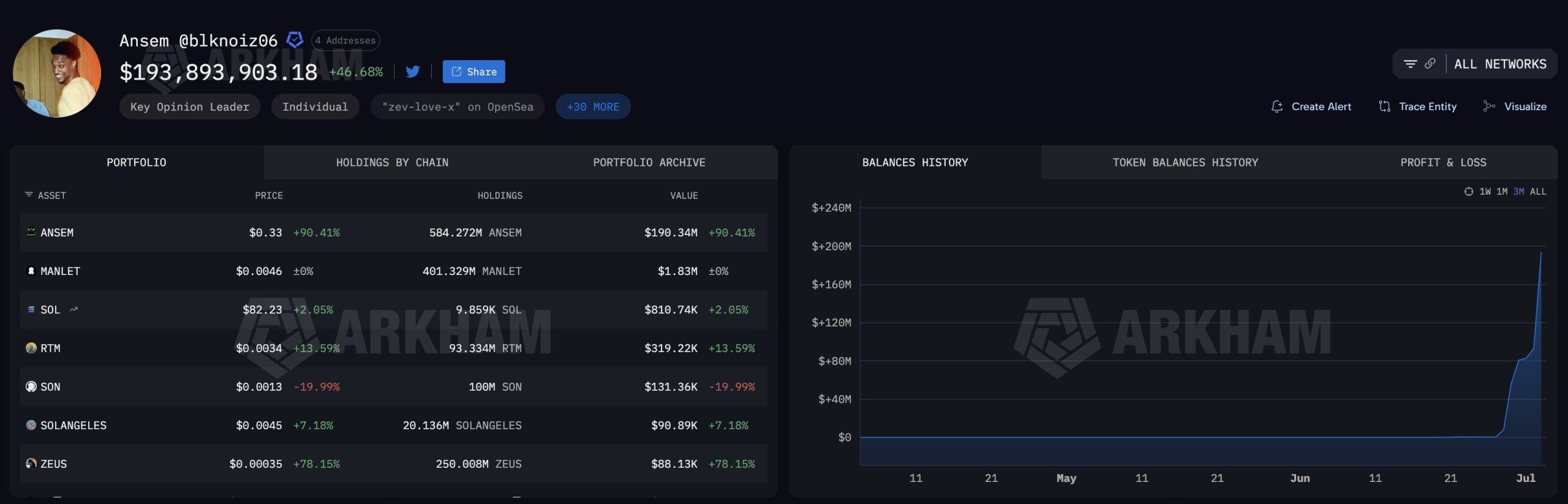Open the Twitter bird icon link
This screenshot has width=1568, height=504.
click(413, 72)
